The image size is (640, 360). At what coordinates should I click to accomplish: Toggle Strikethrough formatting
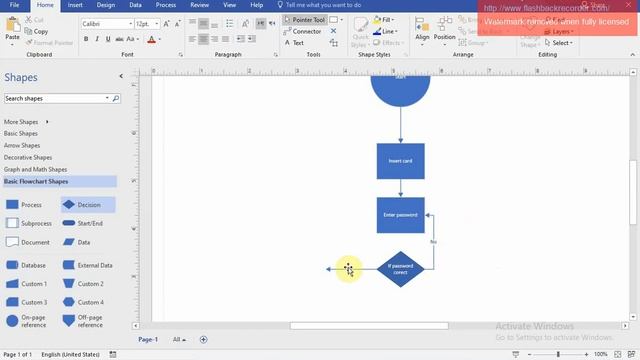click(119, 39)
